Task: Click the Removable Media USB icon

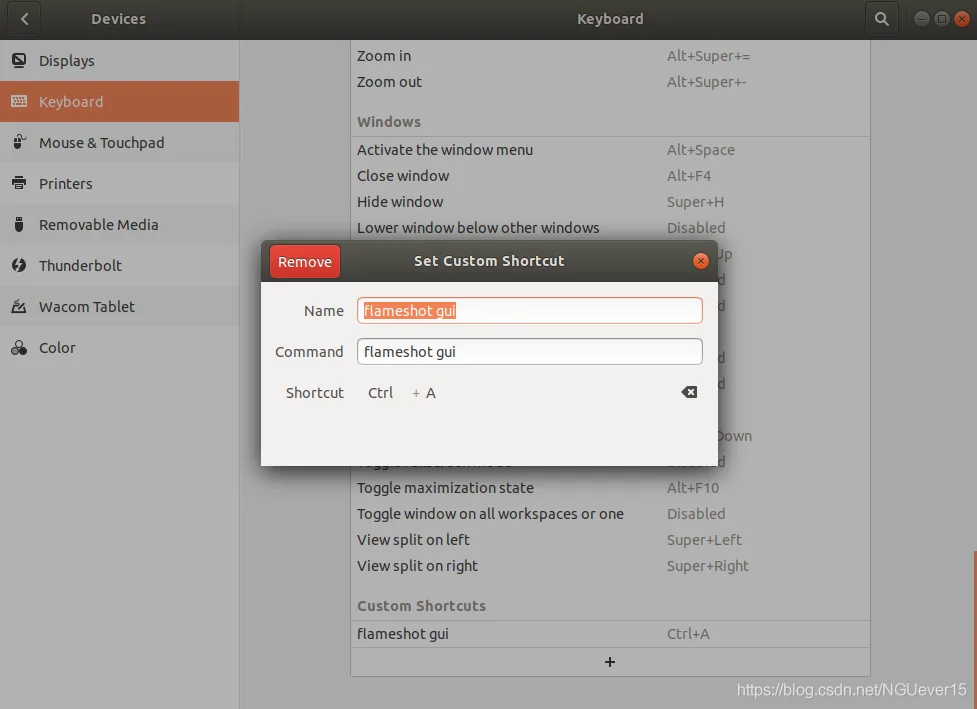Action: (x=19, y=224)
